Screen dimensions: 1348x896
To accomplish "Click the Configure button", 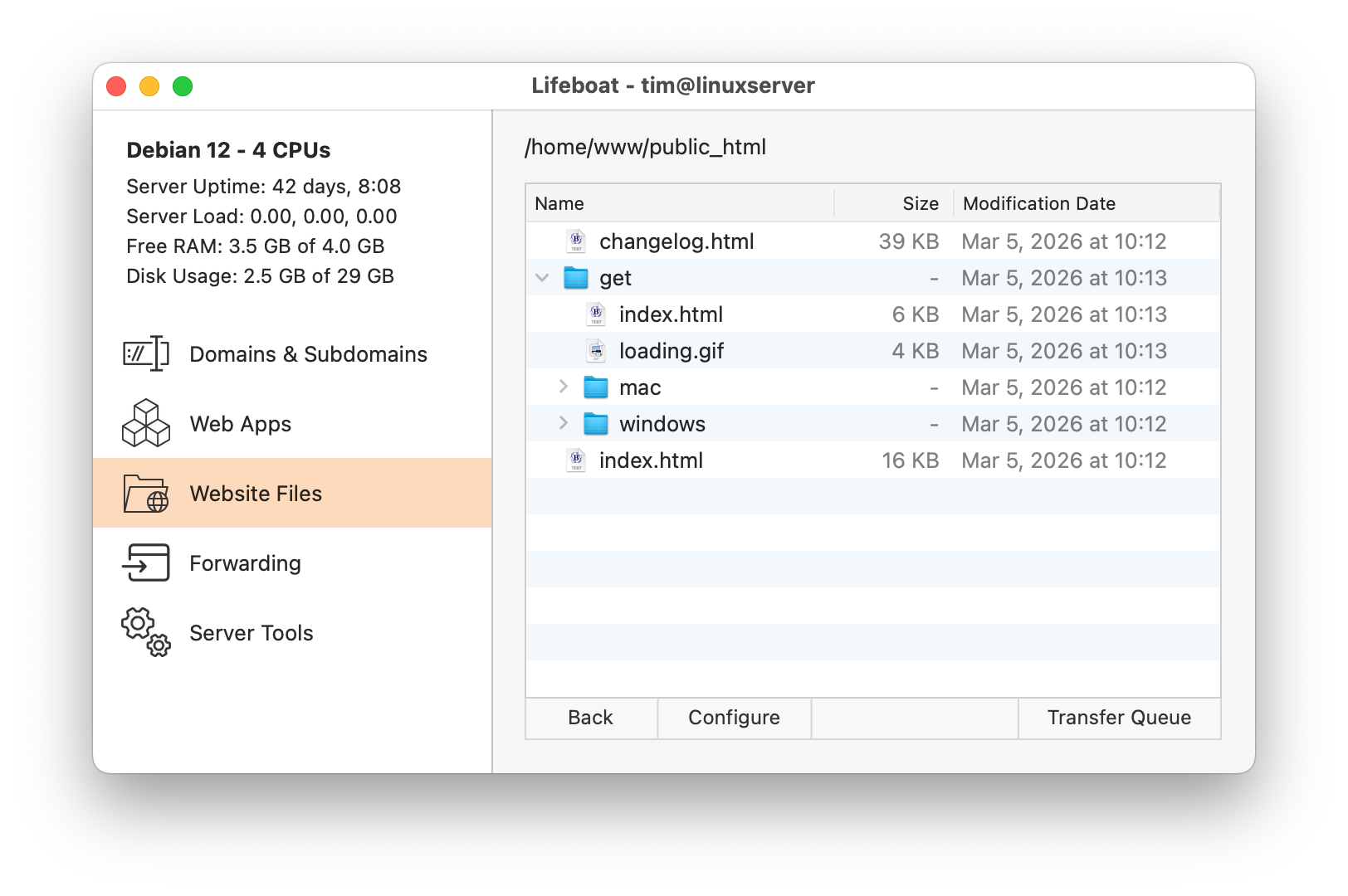I will coord(733,718).
